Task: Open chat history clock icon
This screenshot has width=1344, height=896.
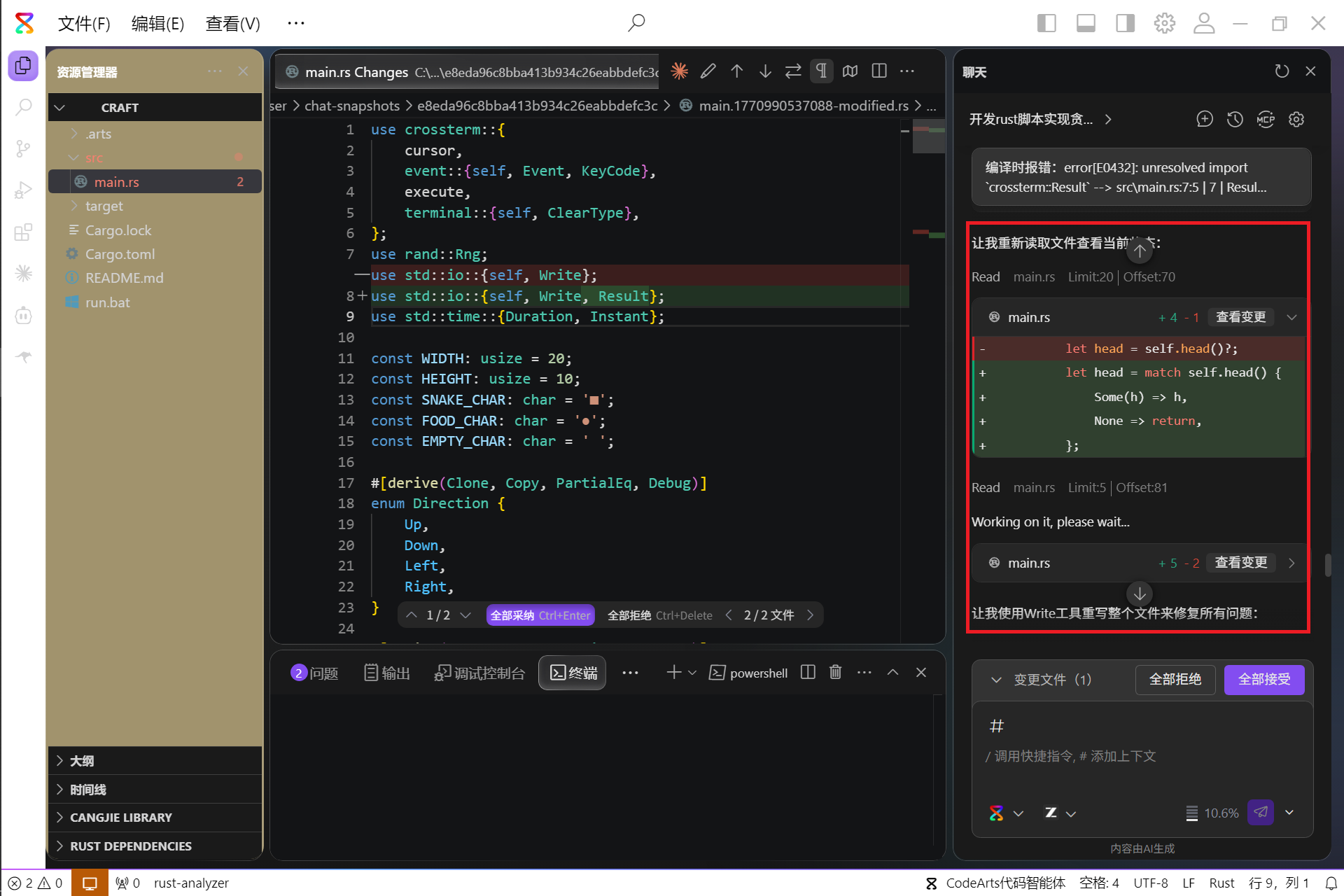Action: pyautogui.click(x=1235, y=119)
